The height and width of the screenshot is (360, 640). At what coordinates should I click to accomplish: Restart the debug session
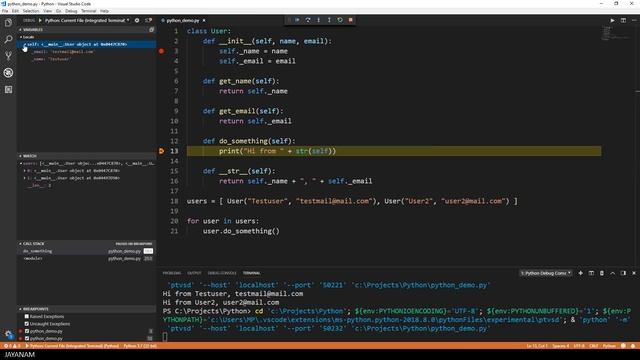tap(340, 20)
